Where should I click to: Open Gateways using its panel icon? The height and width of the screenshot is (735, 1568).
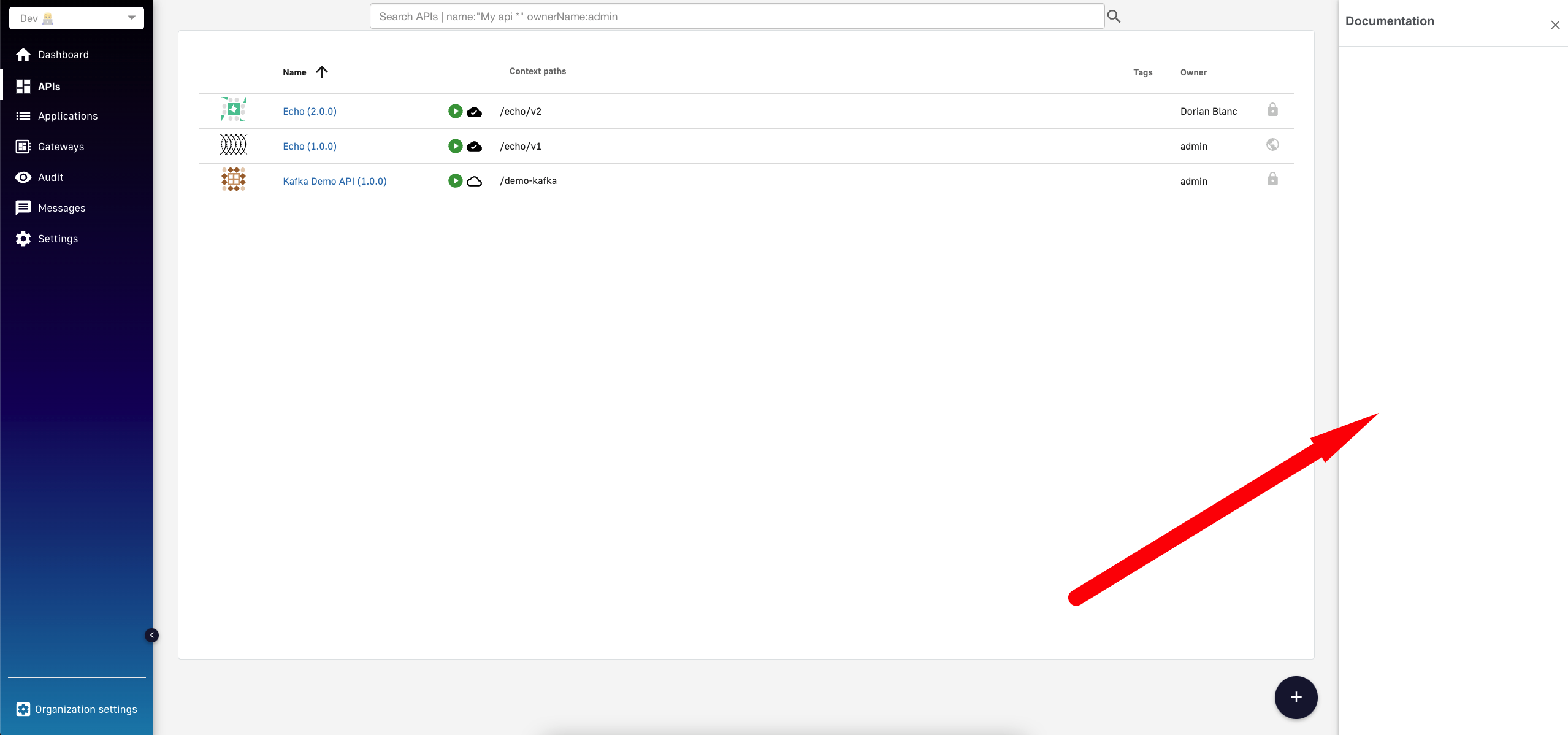(23, 146)
